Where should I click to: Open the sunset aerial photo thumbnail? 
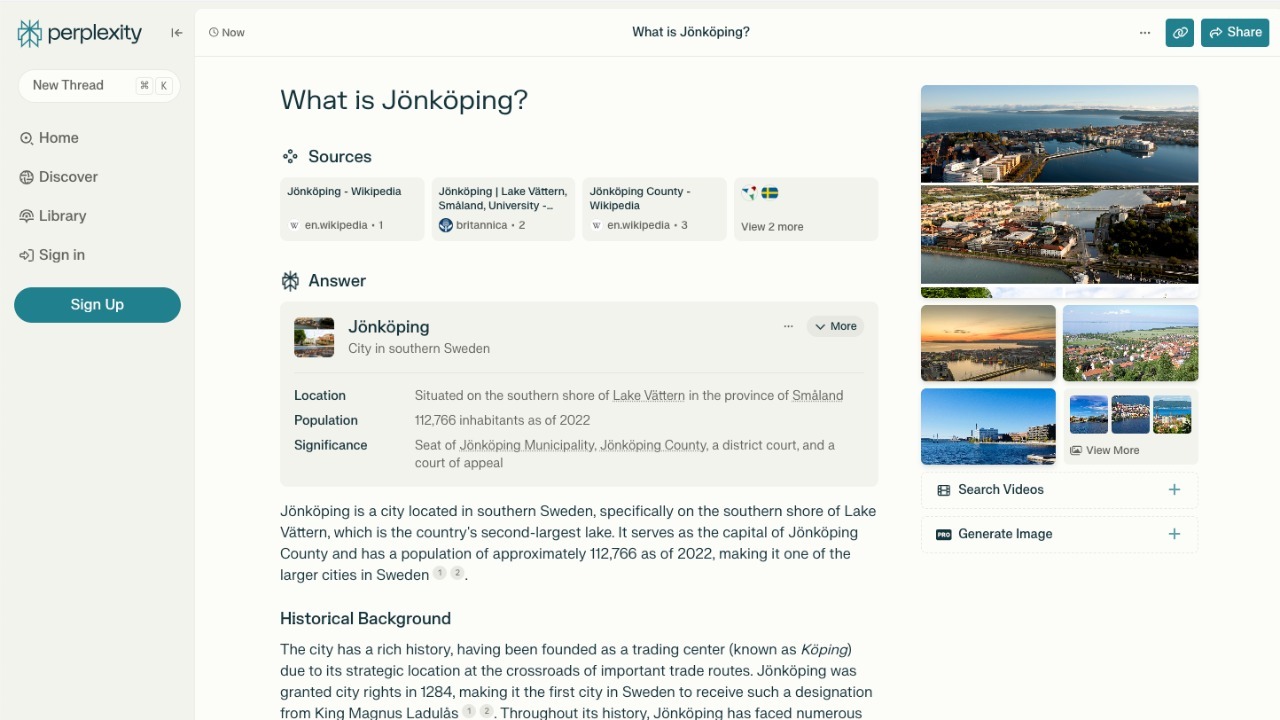[988, 343]
